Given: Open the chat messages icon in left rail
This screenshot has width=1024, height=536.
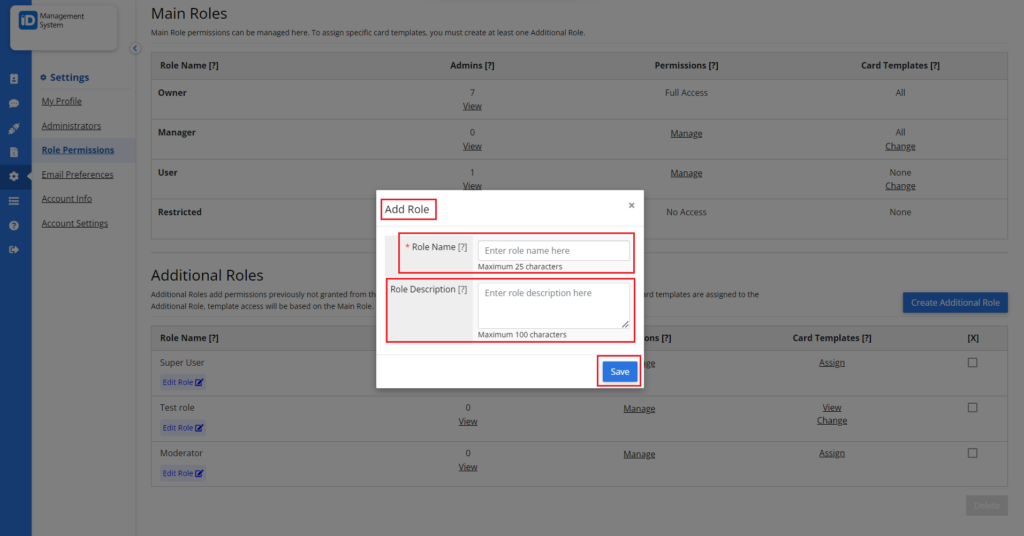Looking at the screenshot, I should 14,104.
